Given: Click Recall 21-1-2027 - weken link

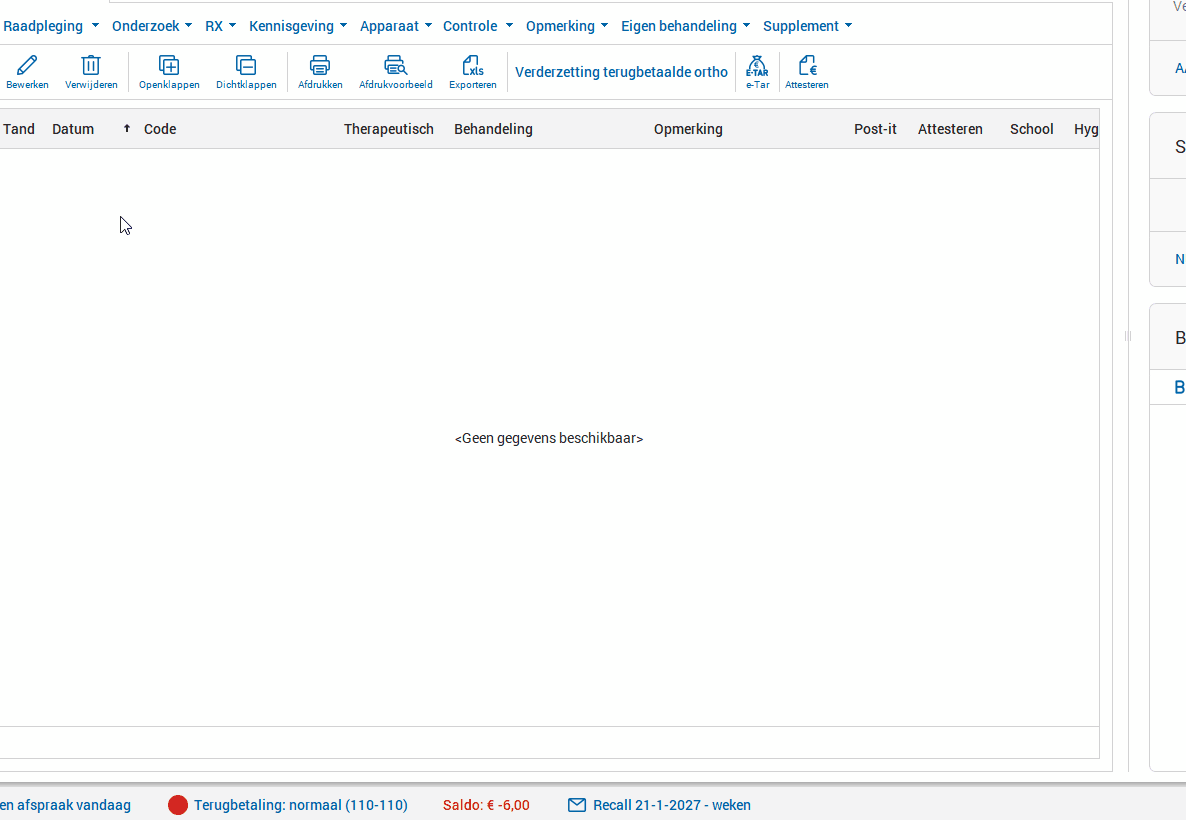Looking at the screenshot, I should pyautogui.click(x=672, y=805).
